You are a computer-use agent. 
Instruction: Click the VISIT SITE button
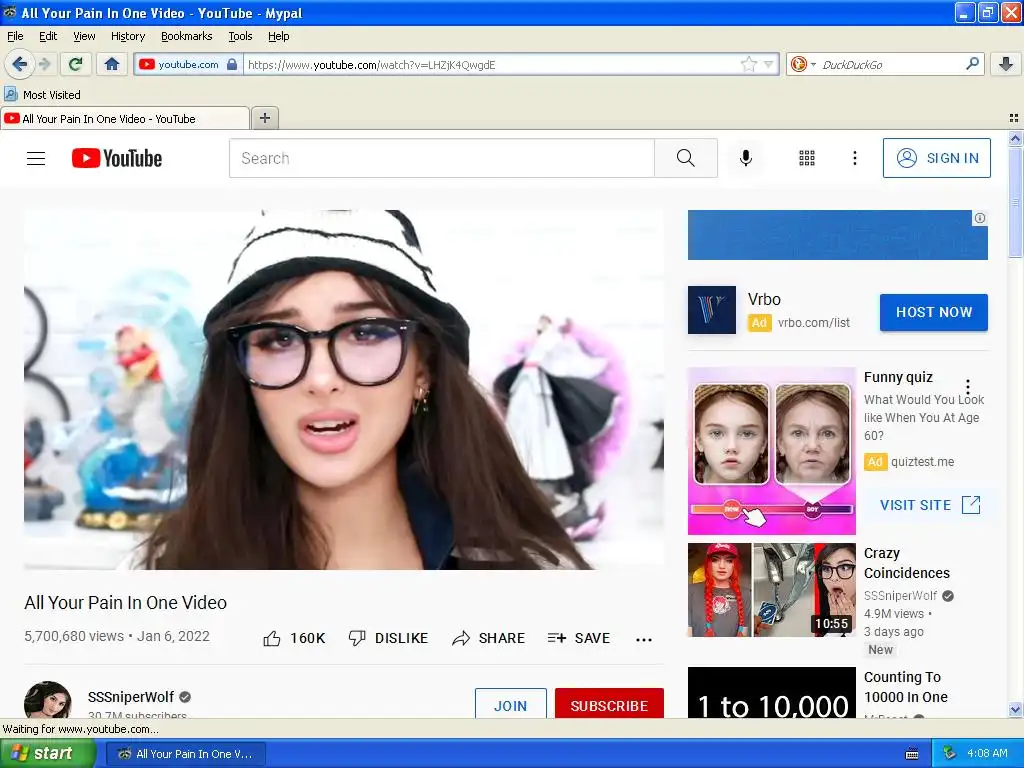[x=930, y=505]
